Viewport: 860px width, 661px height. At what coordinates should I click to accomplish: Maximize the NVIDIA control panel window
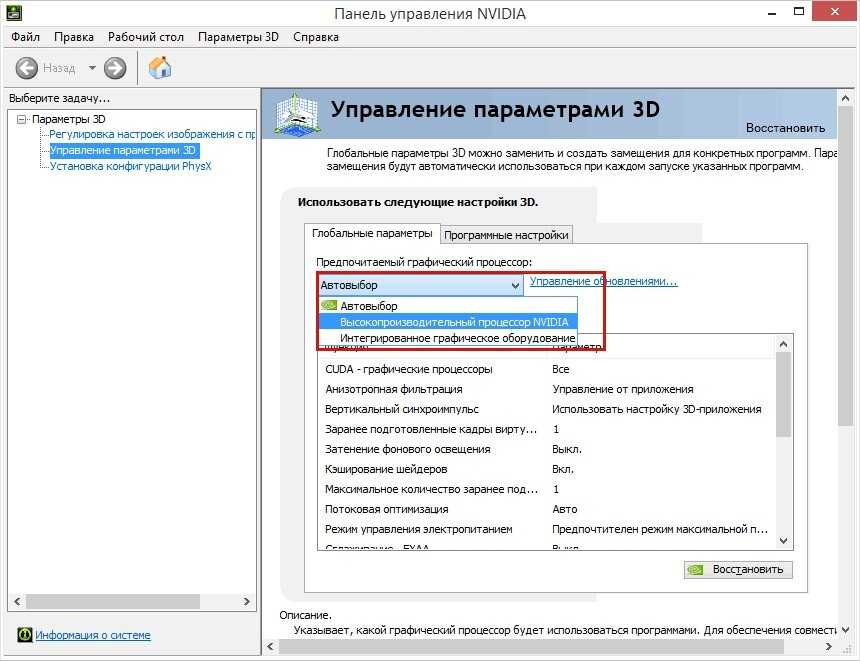click(799, 12)
